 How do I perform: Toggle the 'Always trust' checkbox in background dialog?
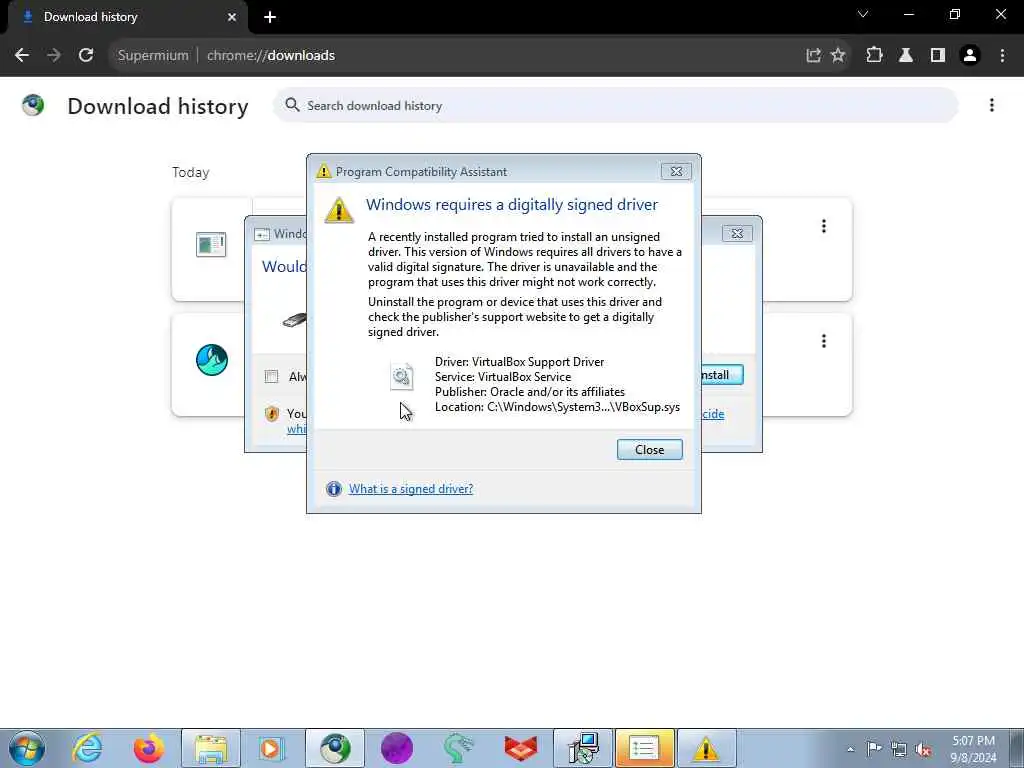271,376
